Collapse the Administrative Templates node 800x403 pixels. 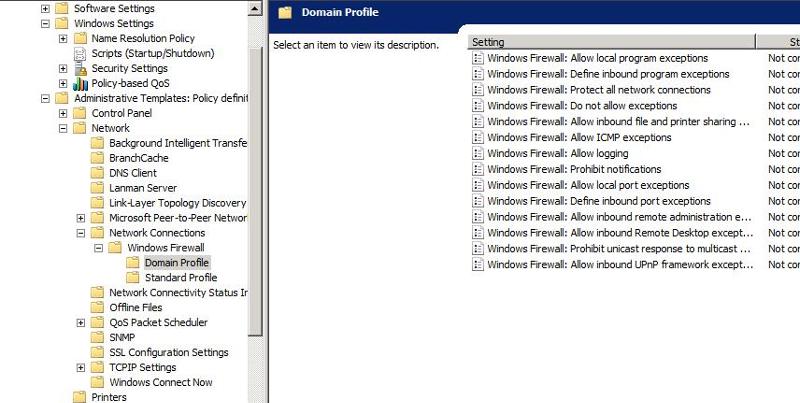tap(45, 98)
